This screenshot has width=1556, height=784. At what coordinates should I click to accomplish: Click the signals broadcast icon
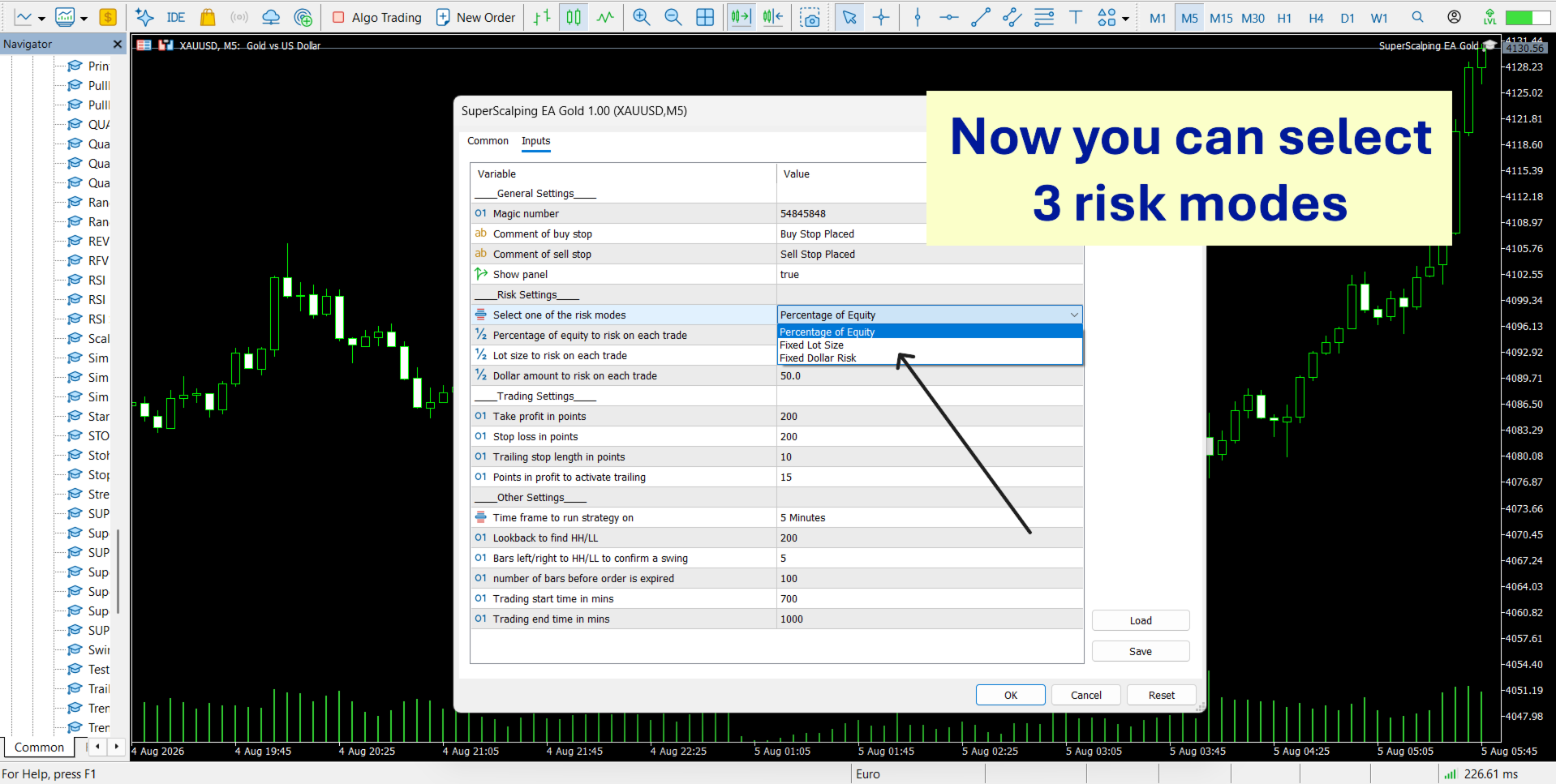coord(239,17)
